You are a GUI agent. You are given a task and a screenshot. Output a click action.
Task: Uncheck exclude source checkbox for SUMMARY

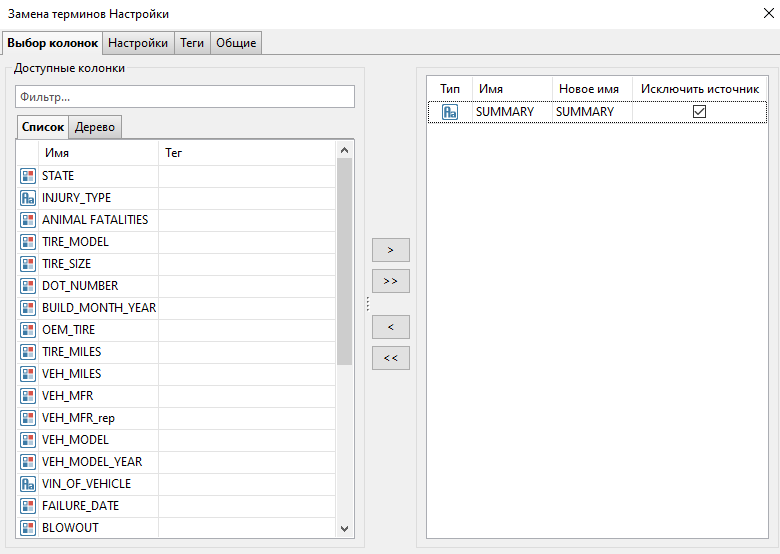click(700, 112)
